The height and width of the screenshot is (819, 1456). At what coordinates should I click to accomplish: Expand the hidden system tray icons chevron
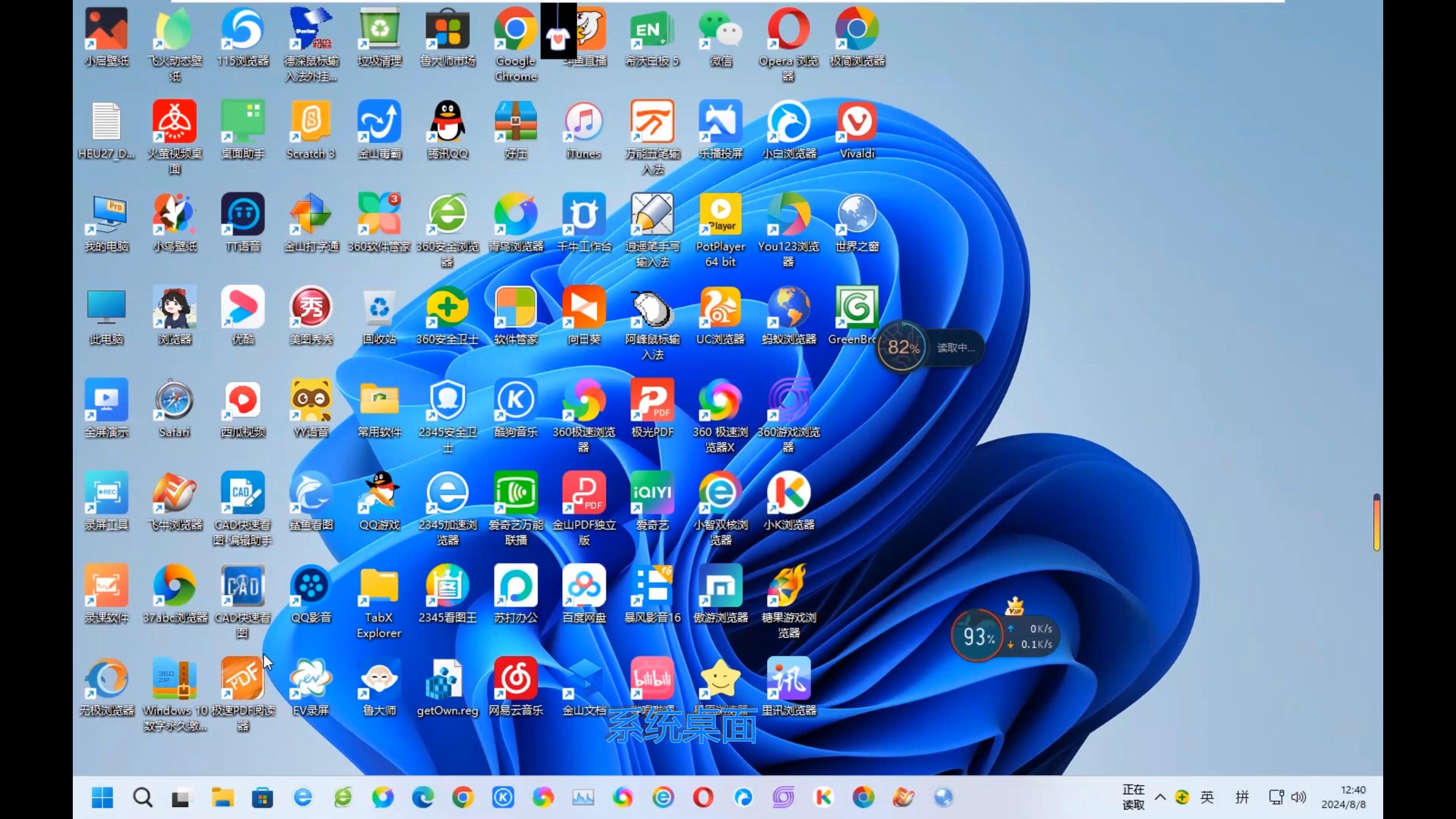[1160, 797]
